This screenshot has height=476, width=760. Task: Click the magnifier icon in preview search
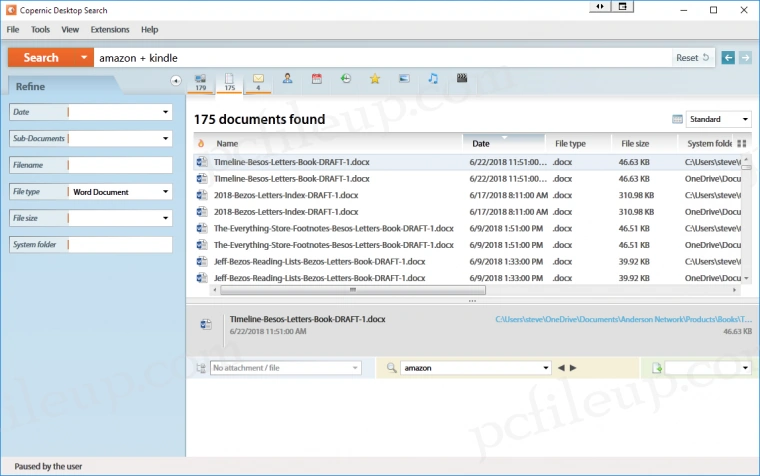392,368
